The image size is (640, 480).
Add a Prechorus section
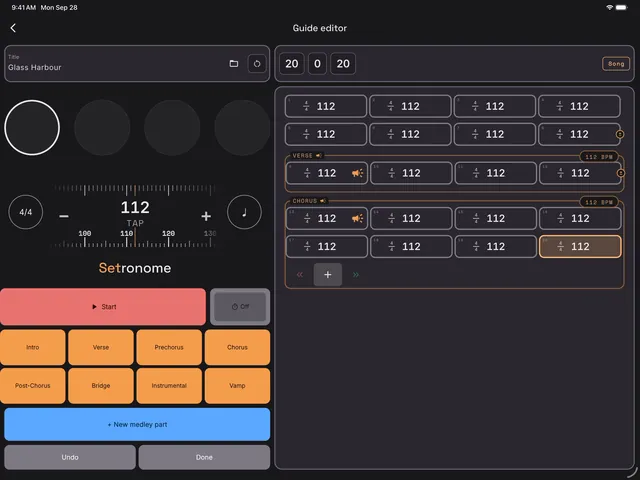coord(169,347)
